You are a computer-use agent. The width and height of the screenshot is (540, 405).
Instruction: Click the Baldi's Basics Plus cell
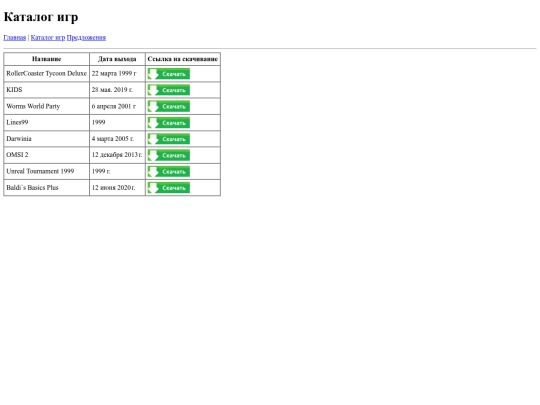click(x=46, y=188)
